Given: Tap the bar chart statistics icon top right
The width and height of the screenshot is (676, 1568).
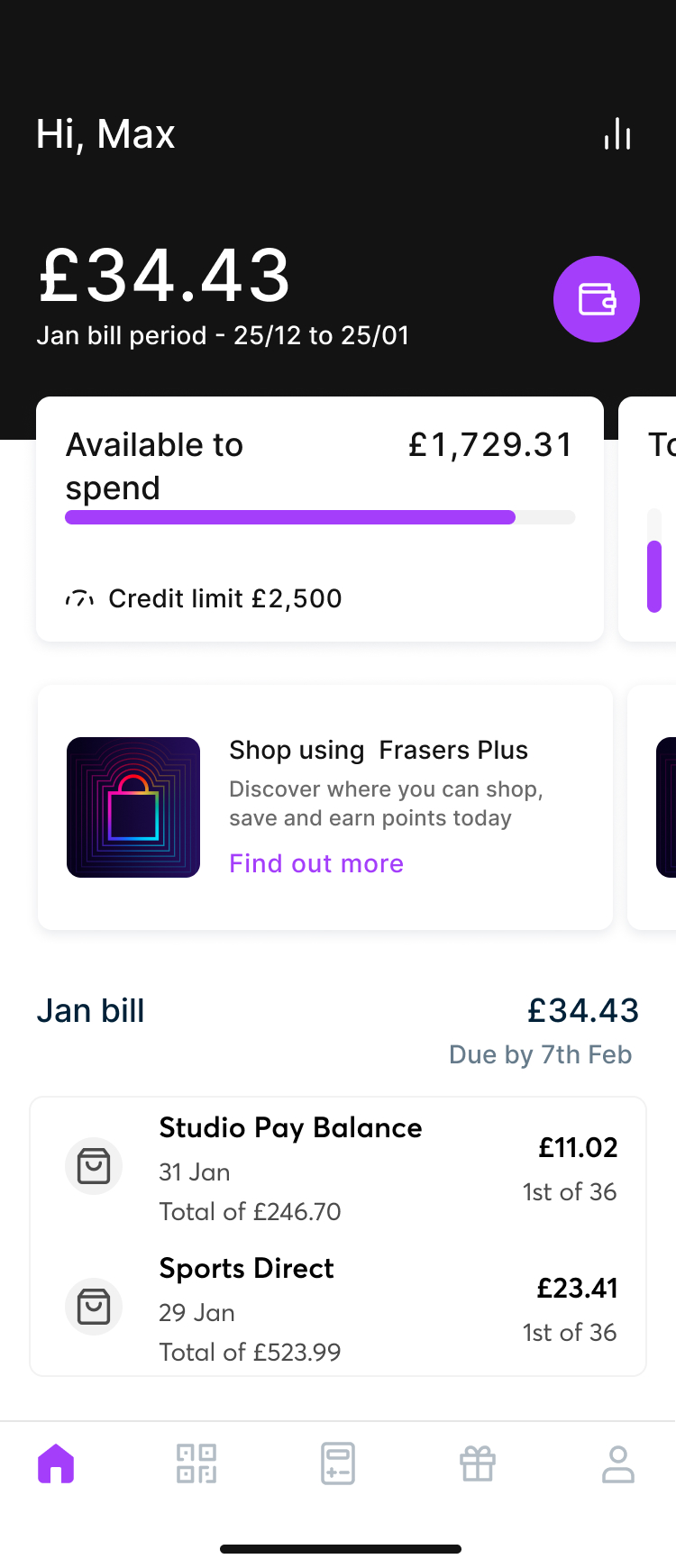Looking at the screenshot, I should 616,133.
